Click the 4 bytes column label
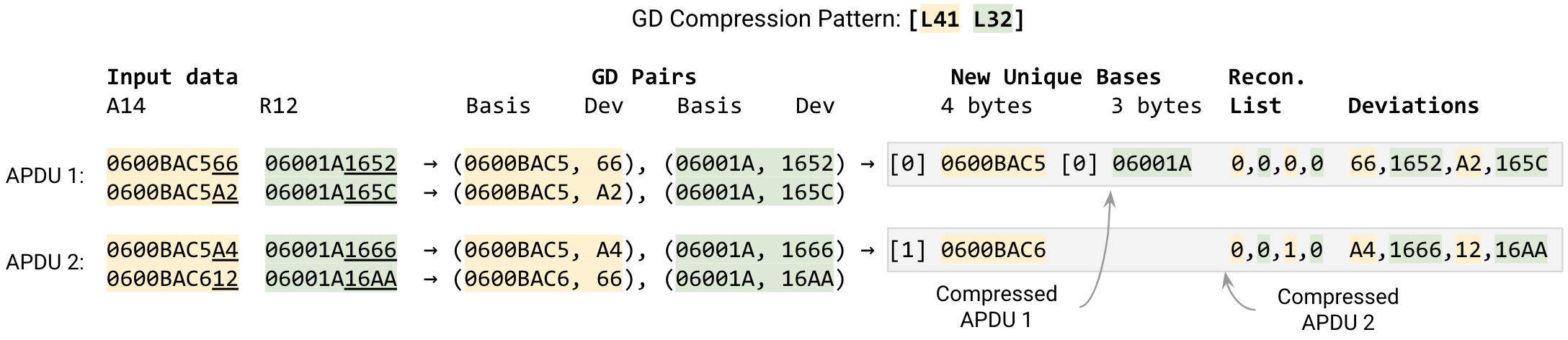Viewport: 1568px width, 340px height. [x=986, y=106]
